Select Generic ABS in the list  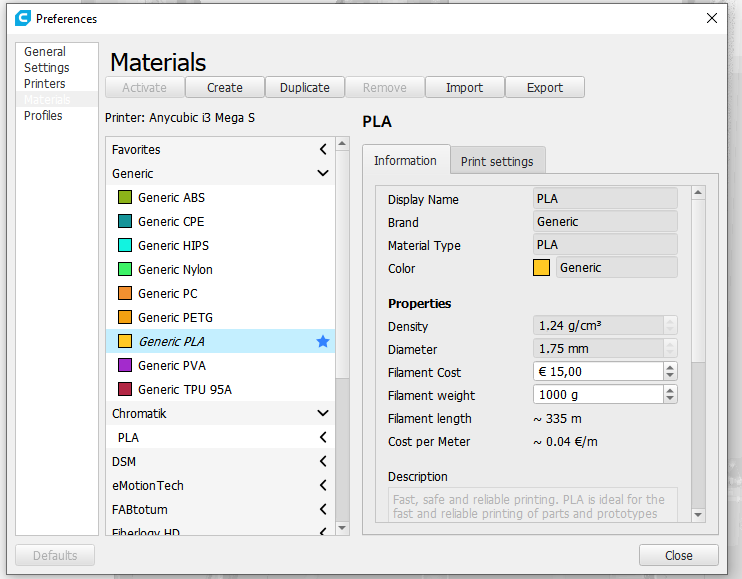221,197
